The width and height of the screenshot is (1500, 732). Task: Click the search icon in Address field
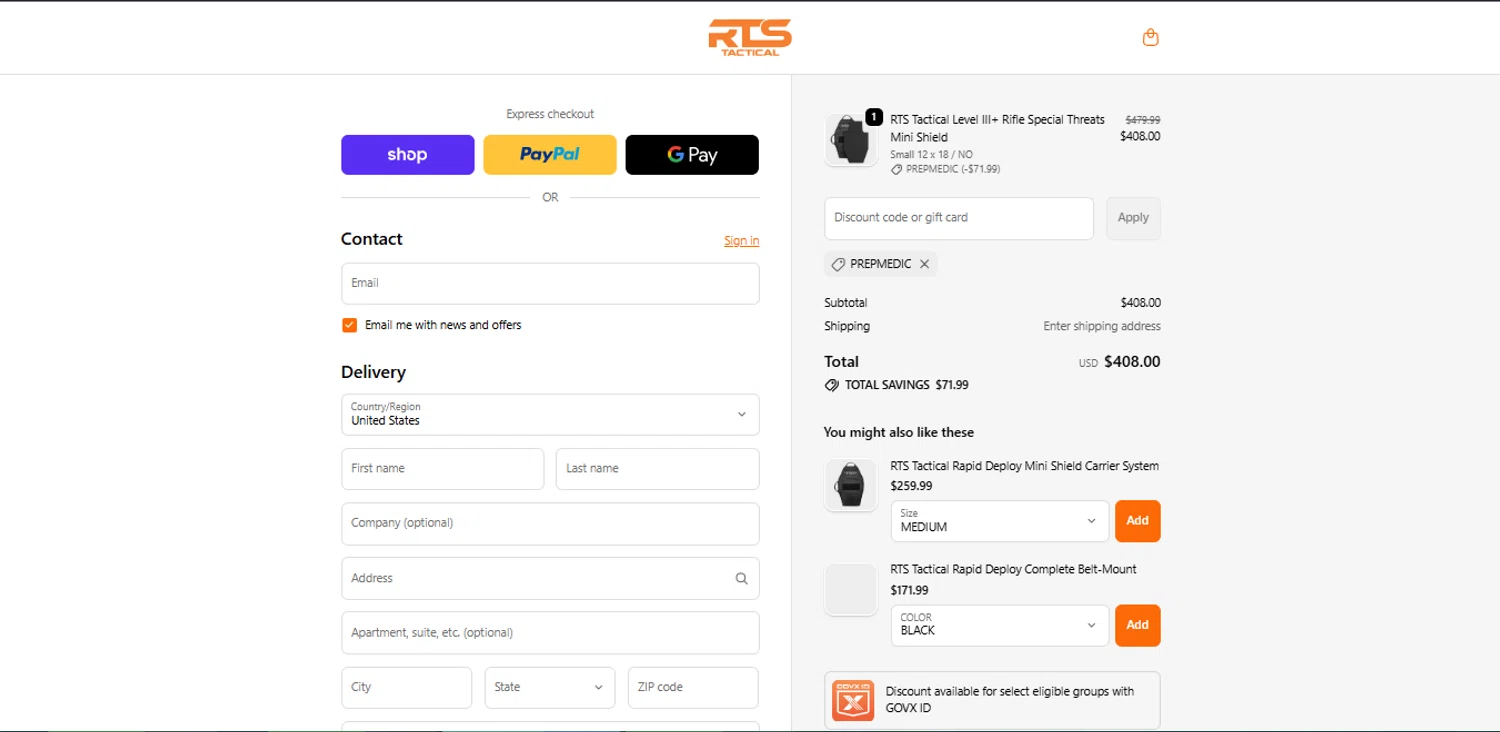[x=741, y=578]
